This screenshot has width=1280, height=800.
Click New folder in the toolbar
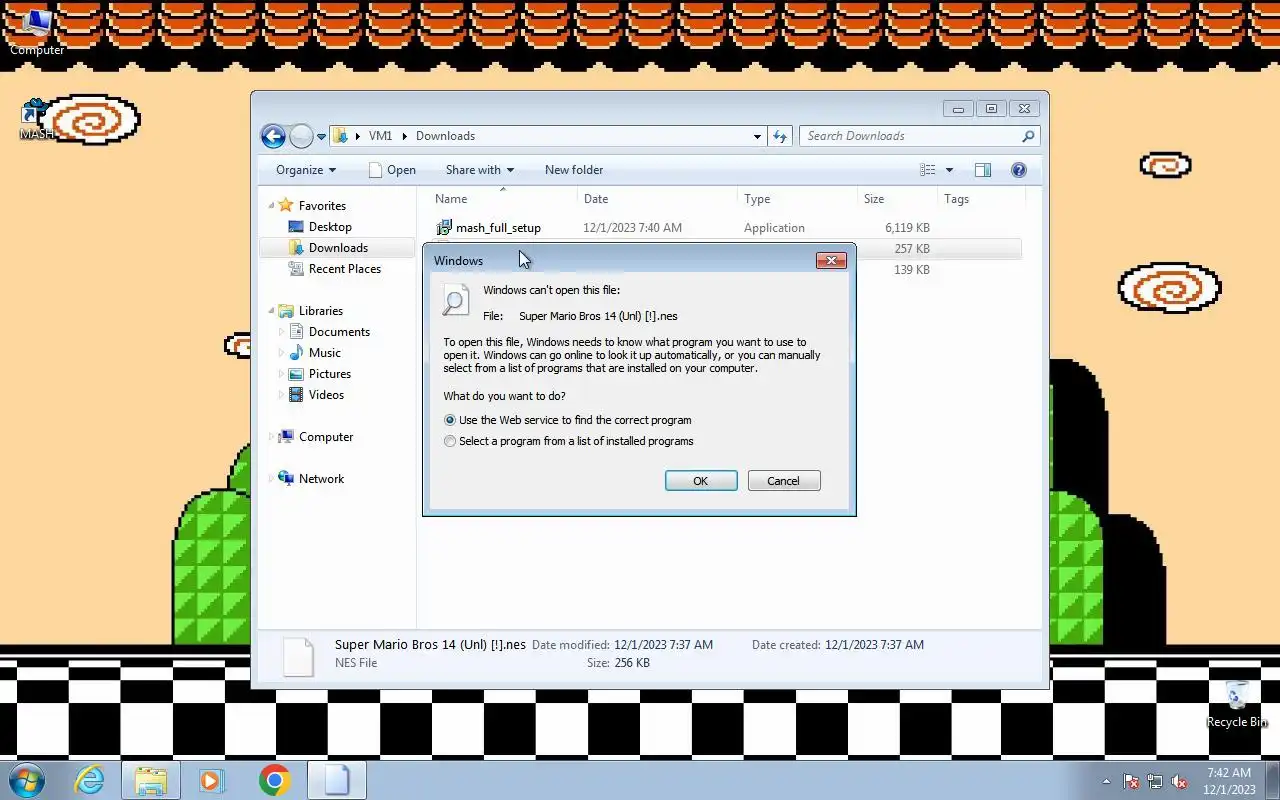click(x=574, y=170)
